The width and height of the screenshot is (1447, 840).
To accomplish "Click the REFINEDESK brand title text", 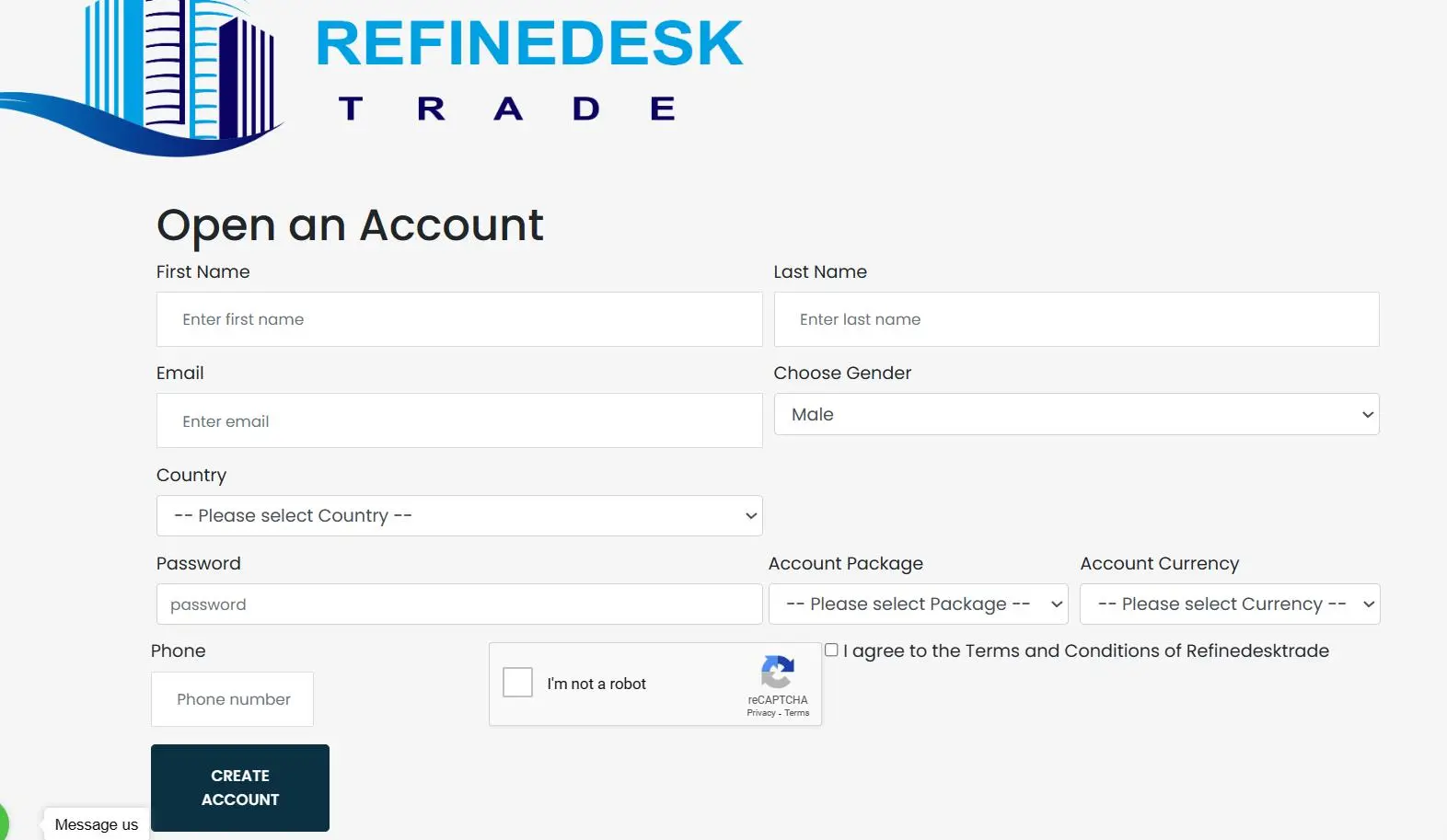I will (x=529, y=43).
